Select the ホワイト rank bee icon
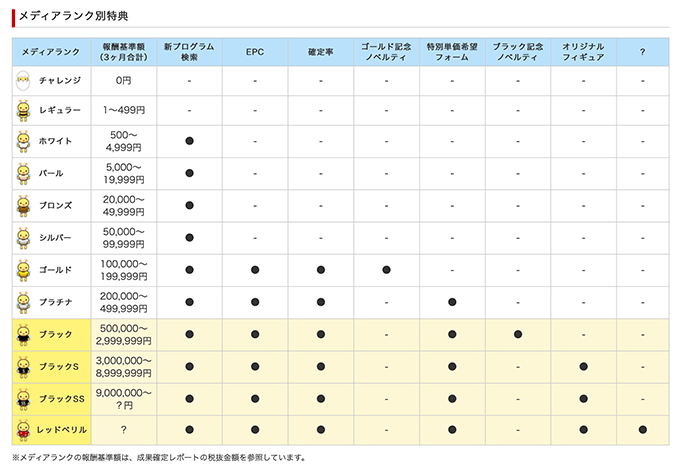This screenshot has width=680, height=471. pyautogui.click(x=23, y=141)
